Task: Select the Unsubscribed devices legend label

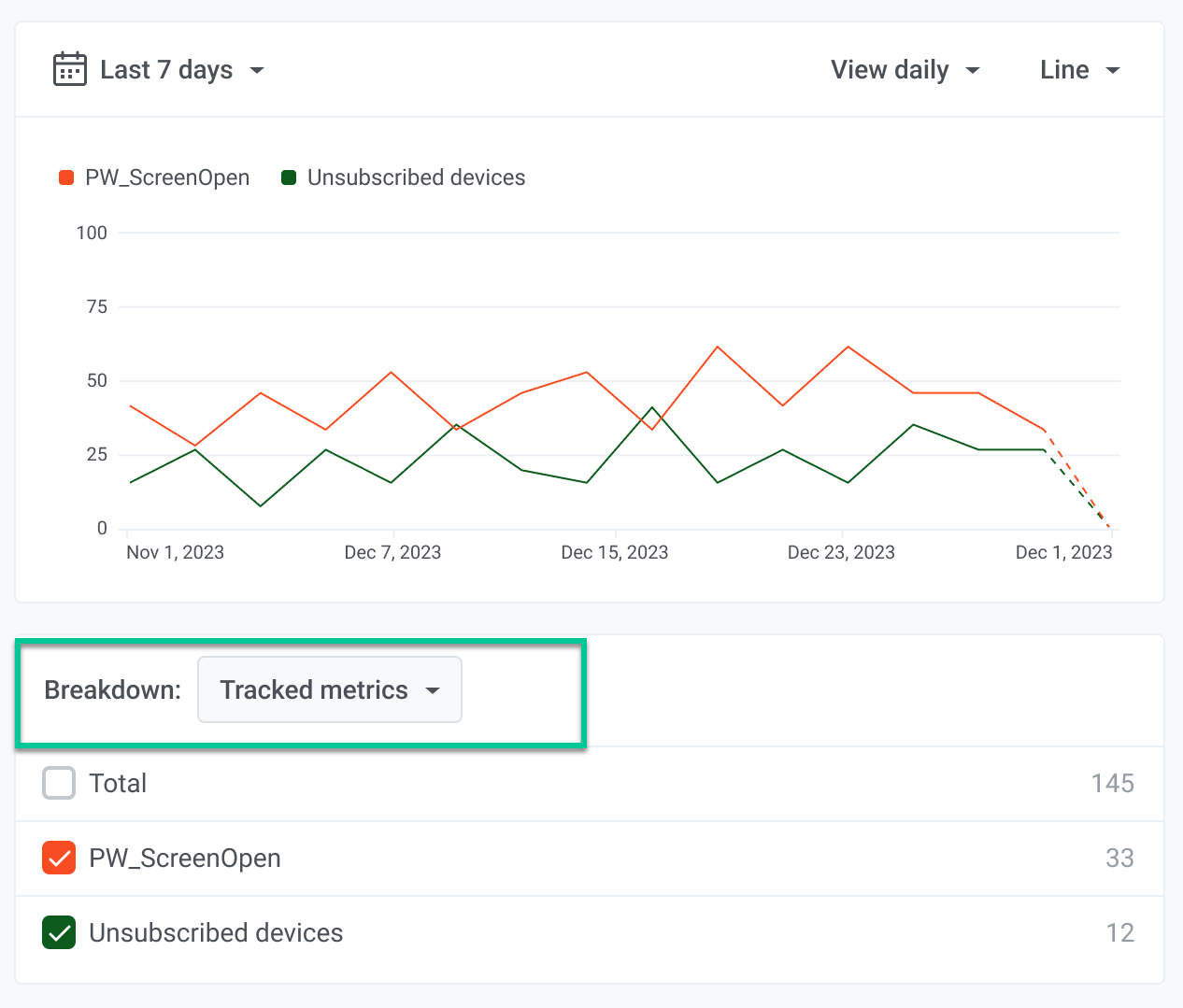Action: (416, 177)
